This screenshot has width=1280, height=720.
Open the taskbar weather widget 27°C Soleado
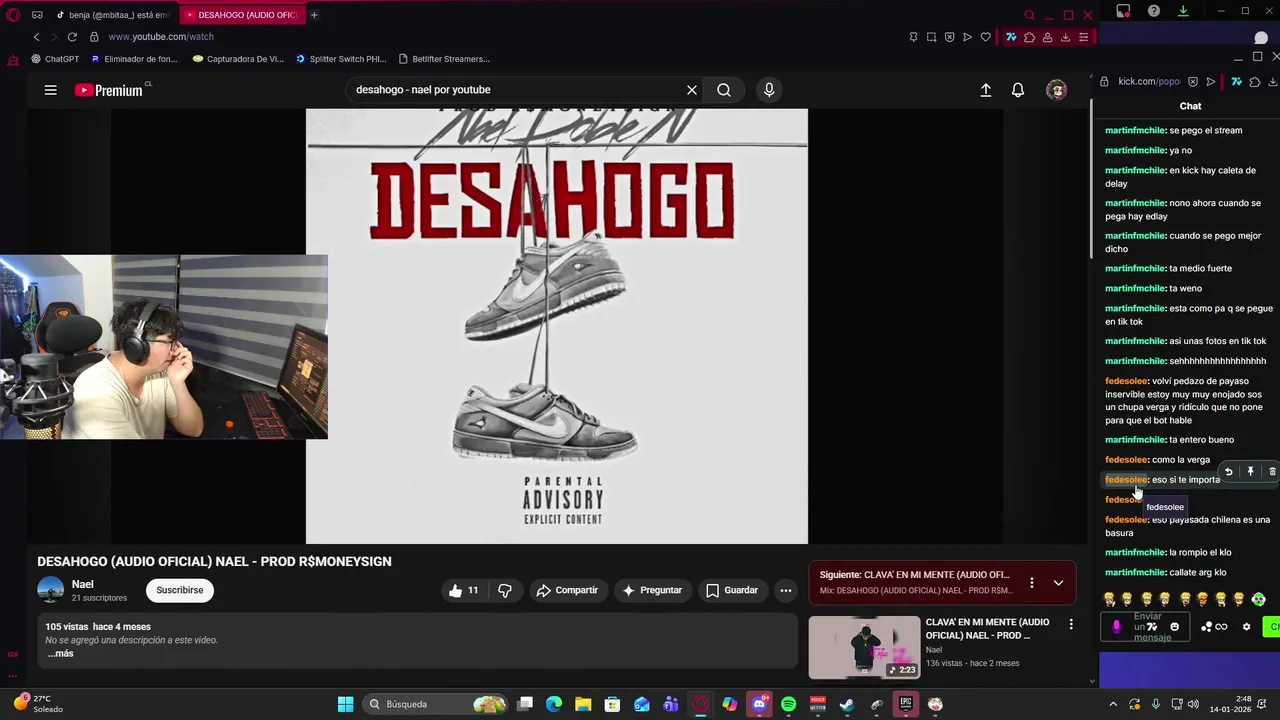(x=36, y=704)
